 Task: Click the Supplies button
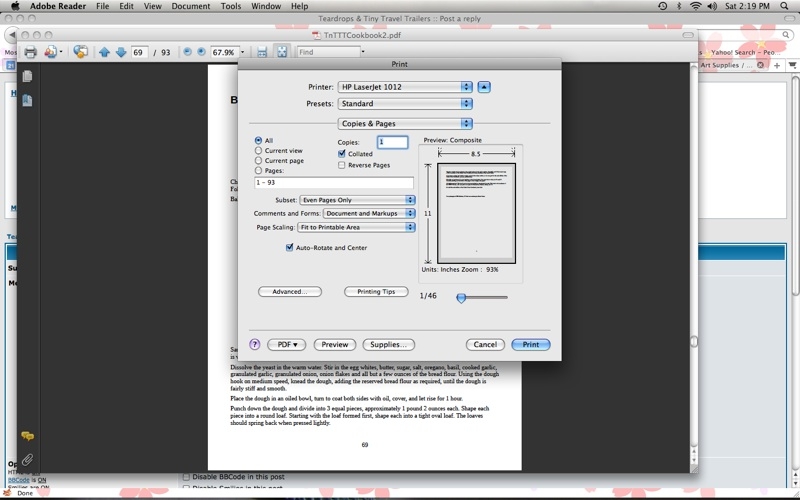pos(389,344)
